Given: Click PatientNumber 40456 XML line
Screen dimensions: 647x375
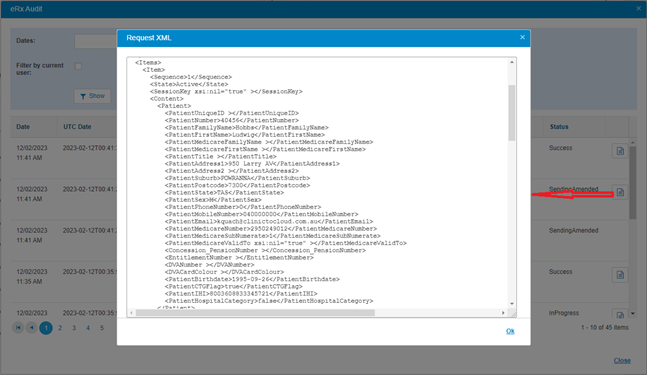Looking at the screenshot, I should pyautogui.click(x=231, y=120).
